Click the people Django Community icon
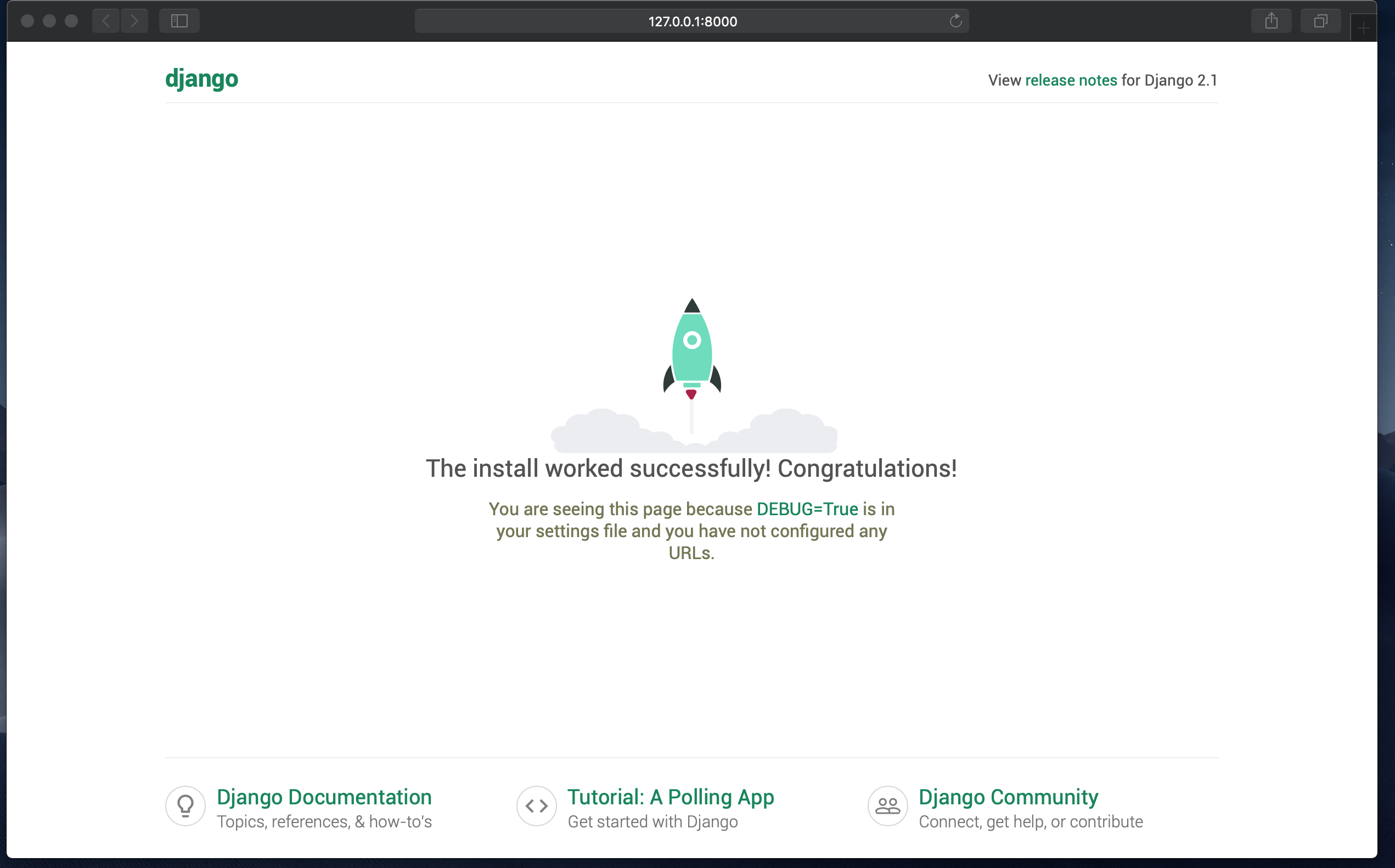This screenshot has height=868, width=1395. (887, 806)
